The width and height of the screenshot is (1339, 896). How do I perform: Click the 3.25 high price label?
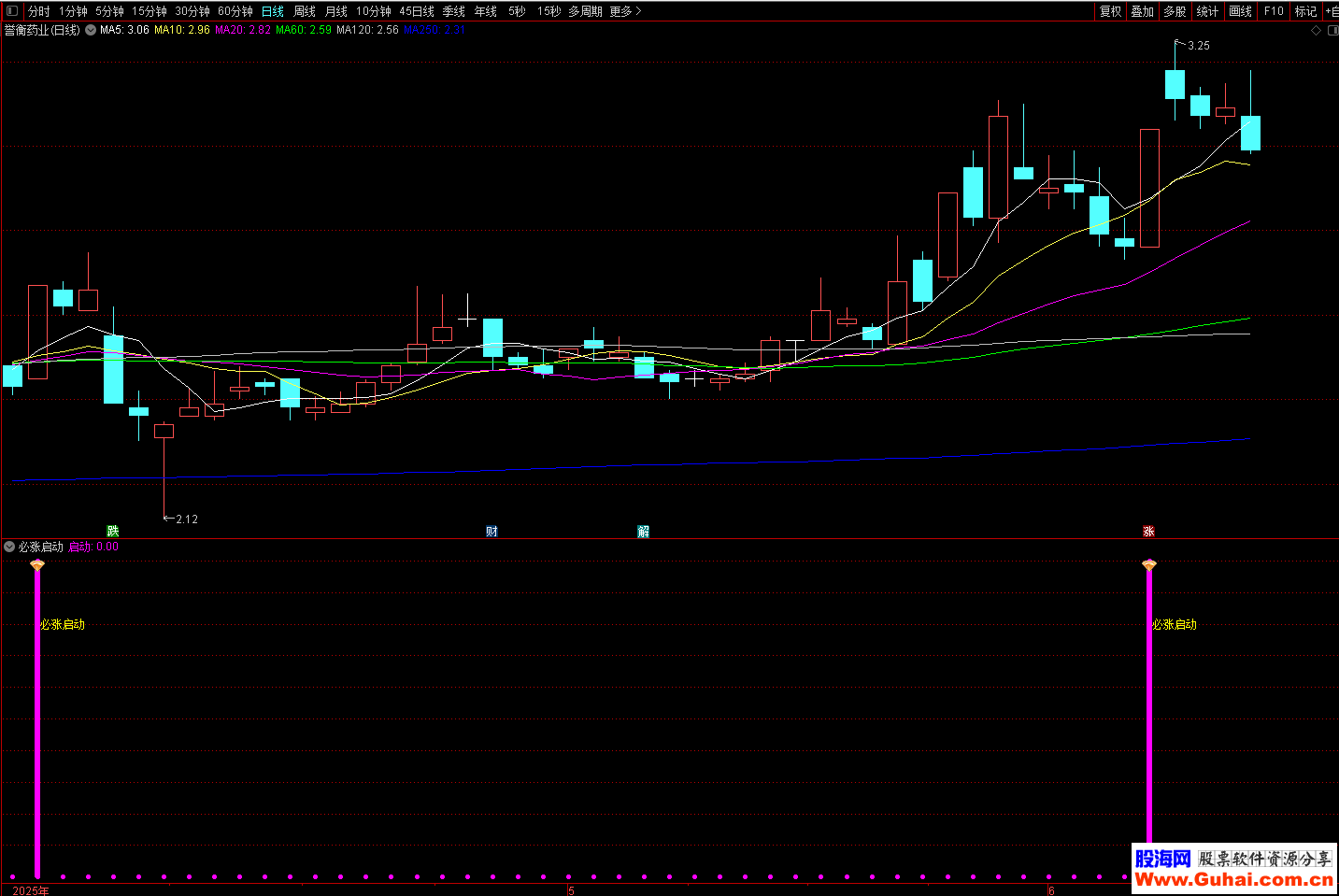tap(1198, 45)
